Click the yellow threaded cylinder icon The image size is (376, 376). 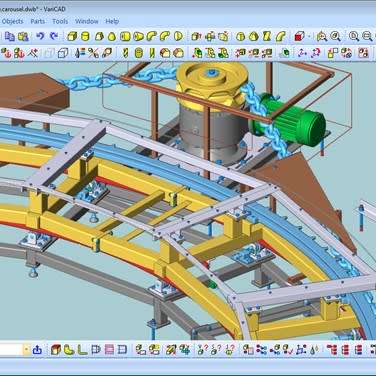(x=139, y=53)
